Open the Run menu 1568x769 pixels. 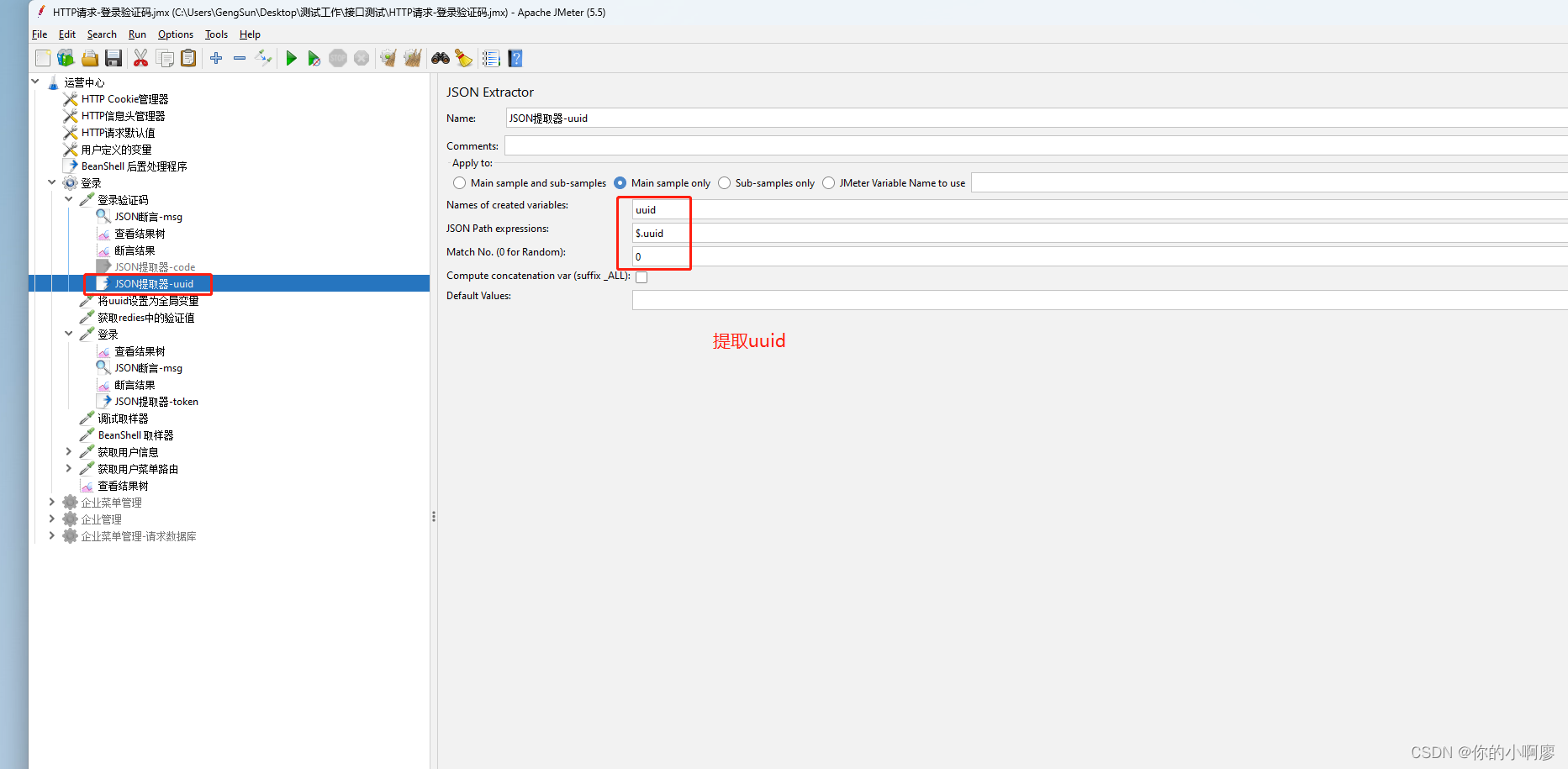click(137, 34)
